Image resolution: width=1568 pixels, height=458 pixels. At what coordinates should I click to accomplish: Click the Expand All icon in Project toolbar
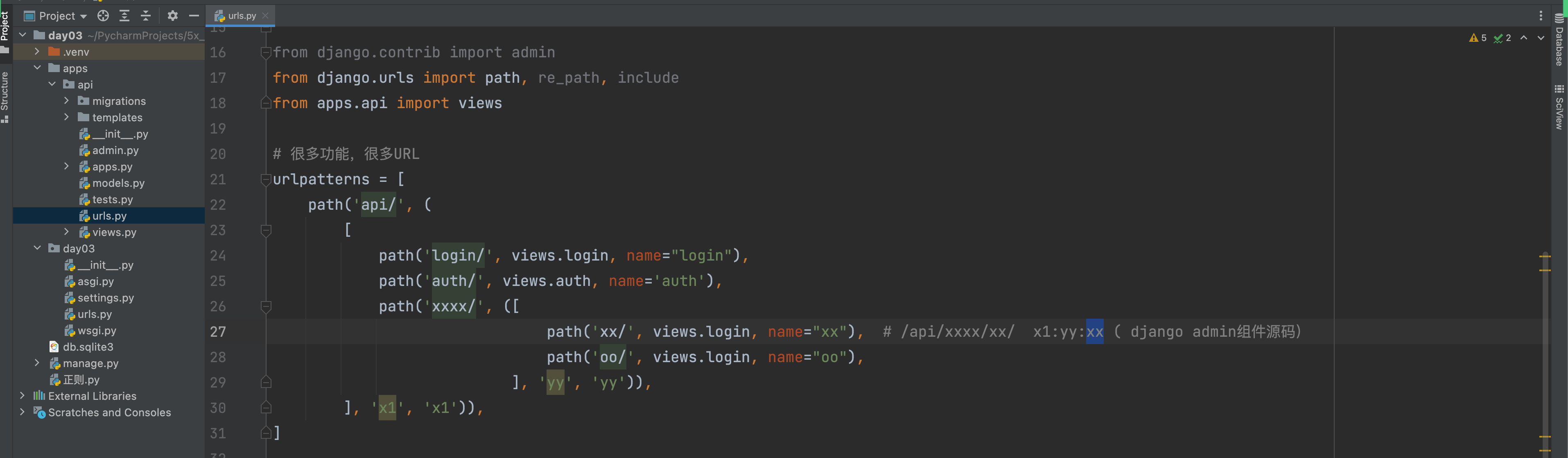pos(124,16)
